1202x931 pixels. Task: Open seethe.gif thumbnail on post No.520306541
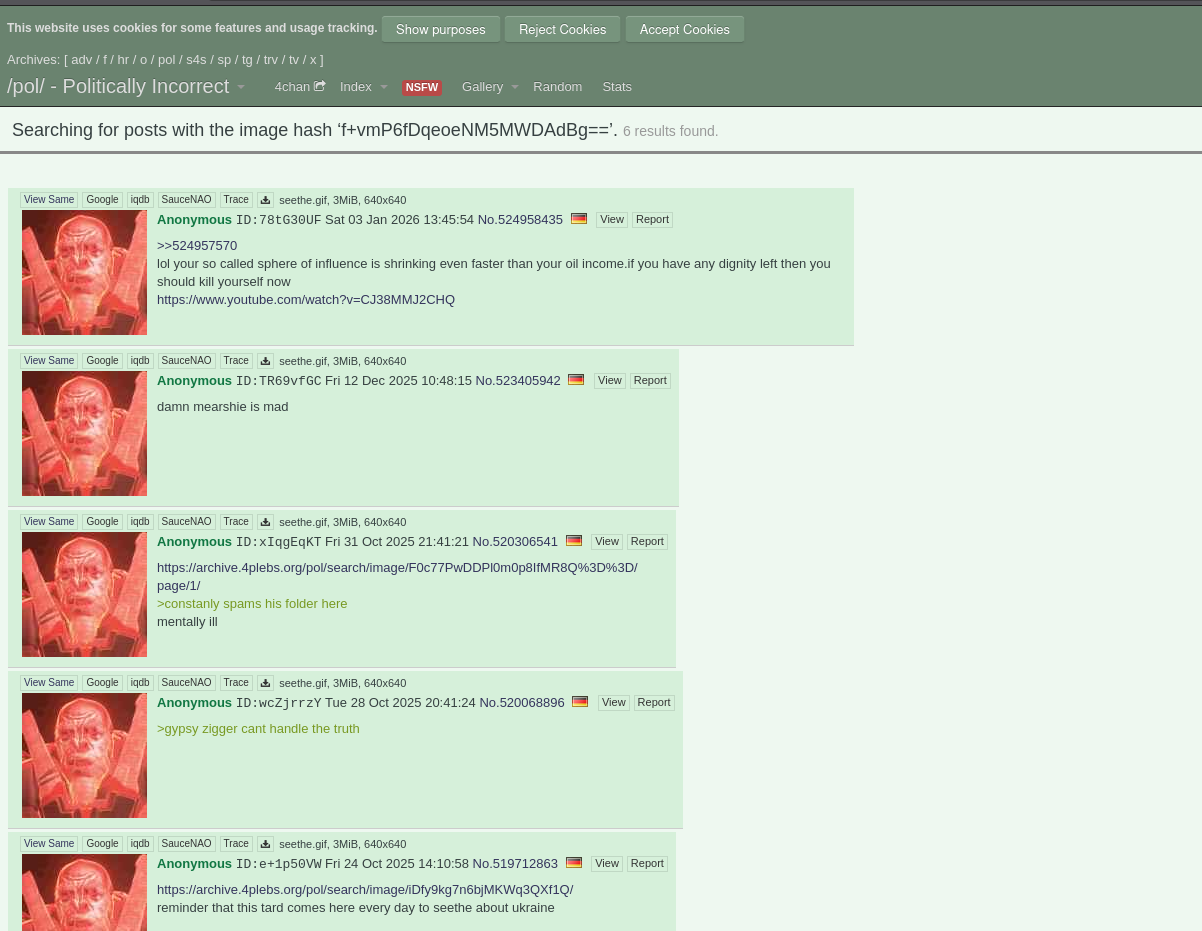pyautogui.click(x=84, y=594)
